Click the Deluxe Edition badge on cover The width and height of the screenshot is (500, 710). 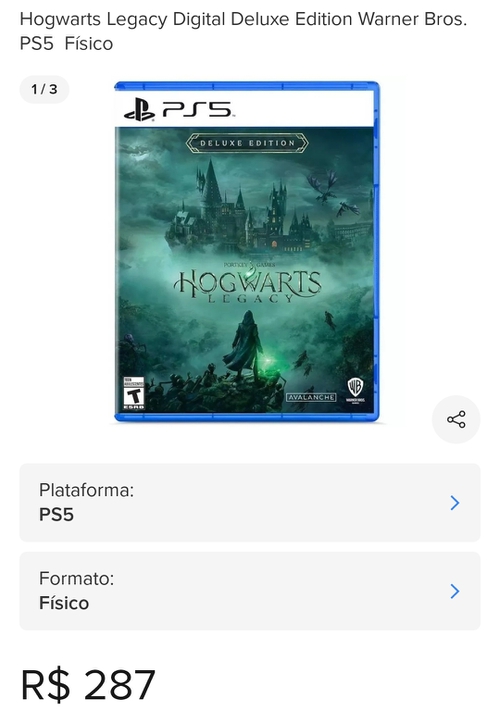[247, 143]
